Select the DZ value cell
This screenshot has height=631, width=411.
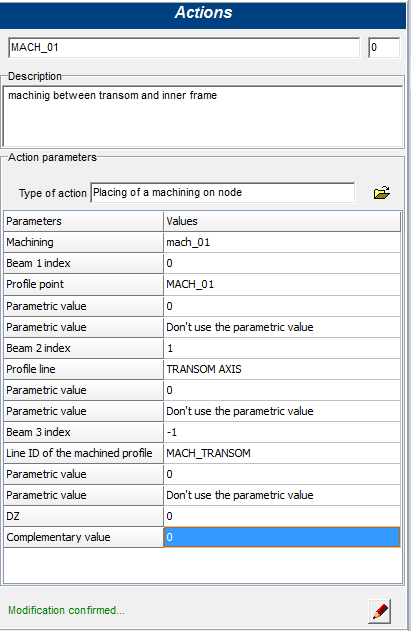(282, 516)
